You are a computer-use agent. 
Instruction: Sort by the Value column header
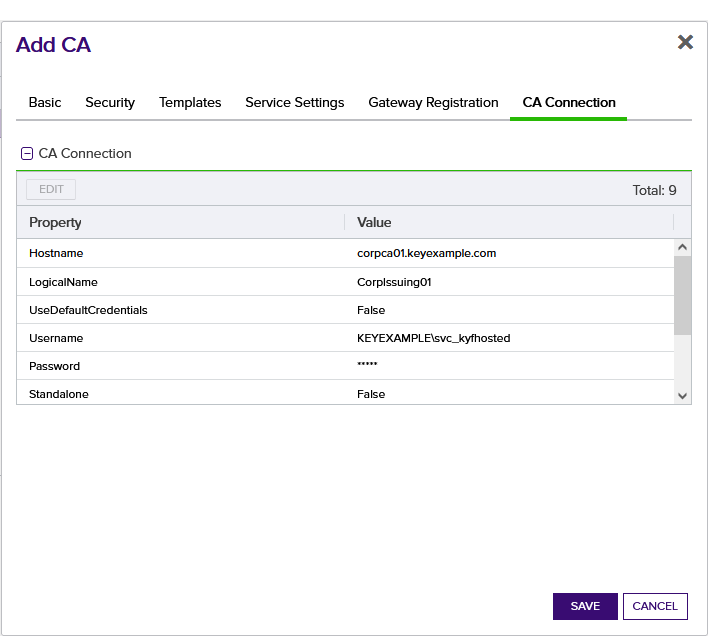(509, 222)
